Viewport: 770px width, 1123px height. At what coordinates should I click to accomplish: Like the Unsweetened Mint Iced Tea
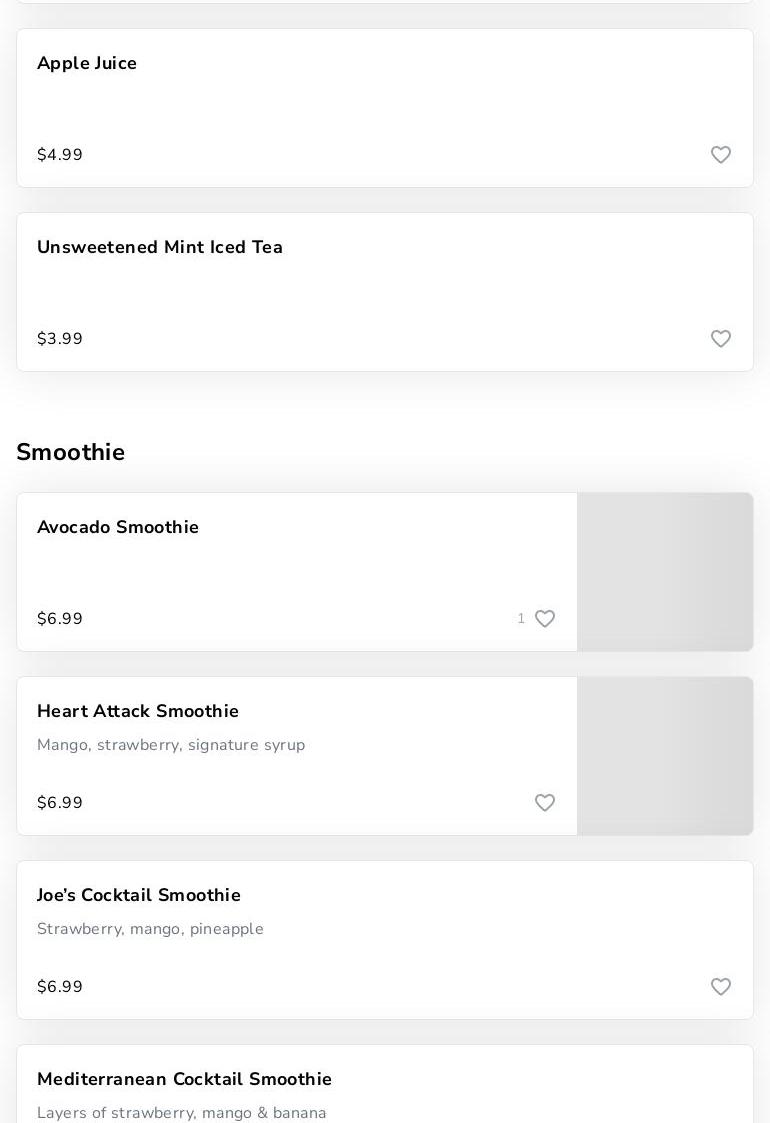pos(720,339)
